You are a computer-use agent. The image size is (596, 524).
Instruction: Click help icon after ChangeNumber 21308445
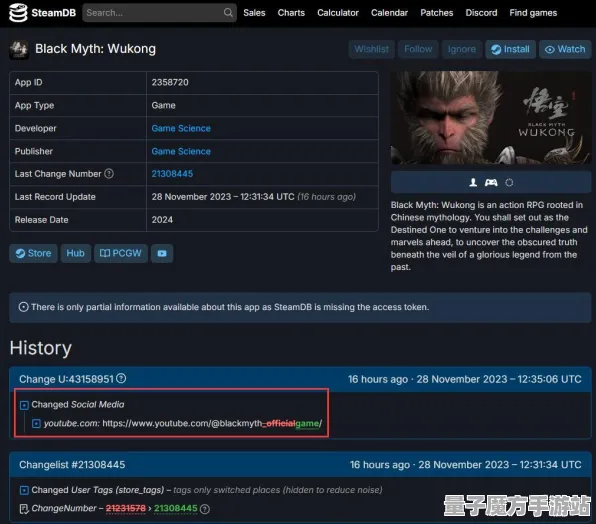click(205, 509)
